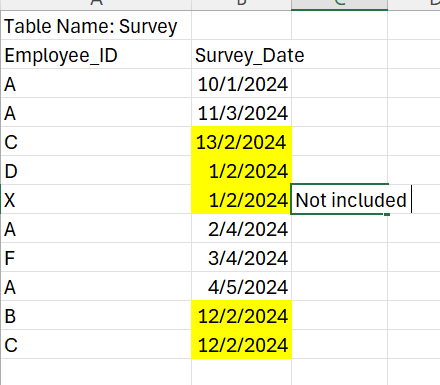Image resolution: width=440 pixels, height=385 pixels.
Task: Select the cell with date 3/4/2024
Action: point(242,257)
